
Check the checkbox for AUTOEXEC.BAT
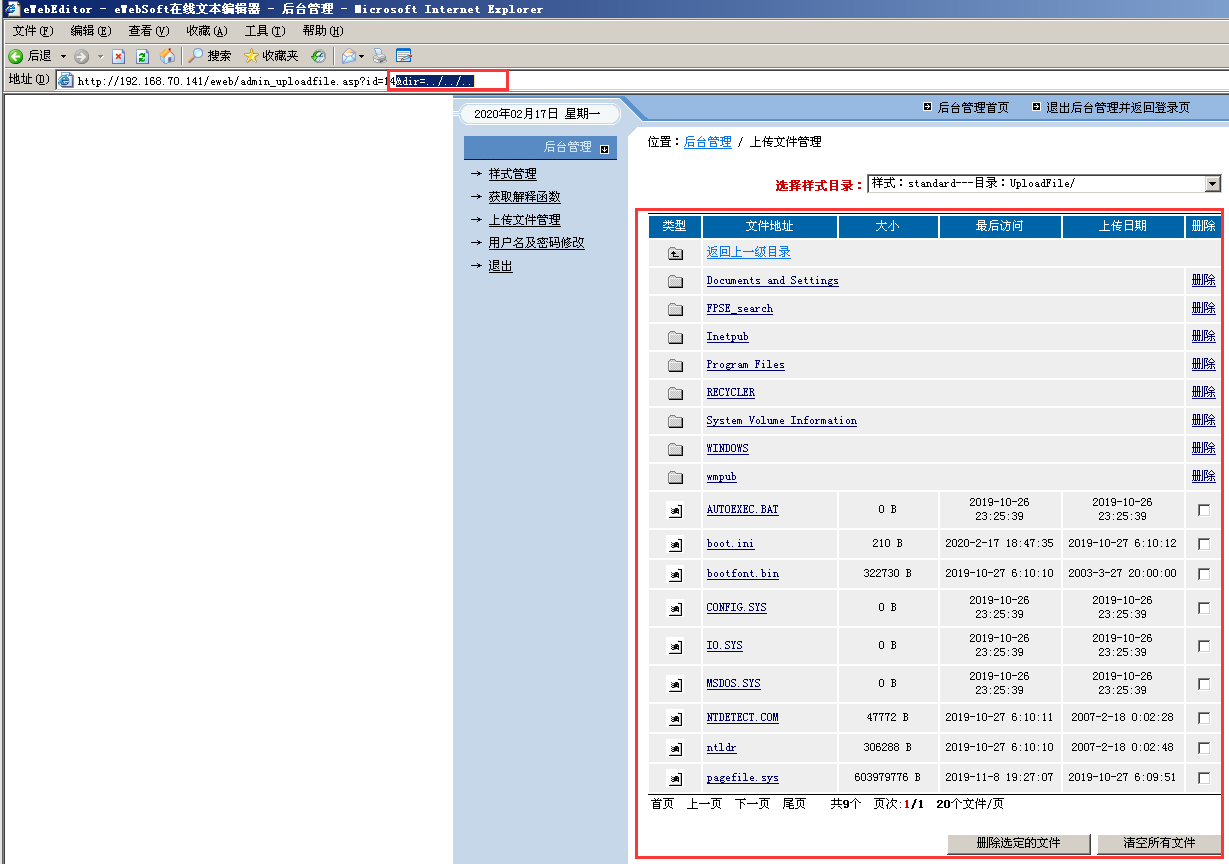click(x=1203, y=509)
